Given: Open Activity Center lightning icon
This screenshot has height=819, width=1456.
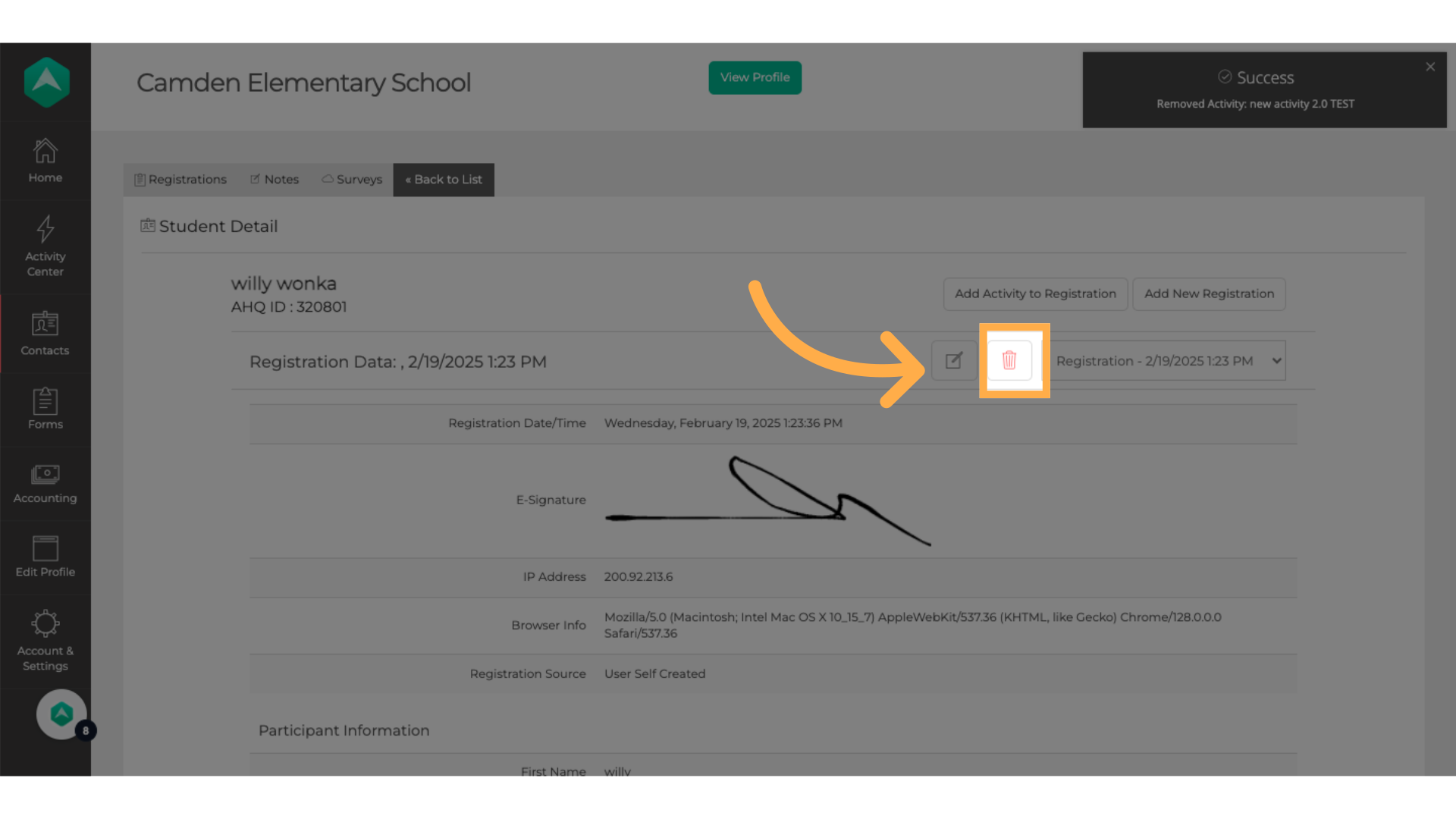Looking at the screenshot, I should pyautogui.click(x=45, y=246).
